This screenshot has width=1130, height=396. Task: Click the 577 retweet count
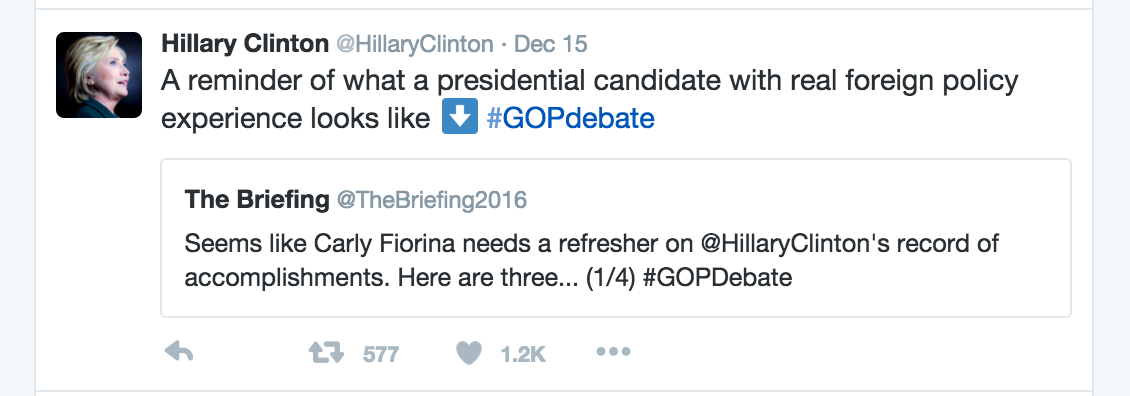(x=381, y=354)
